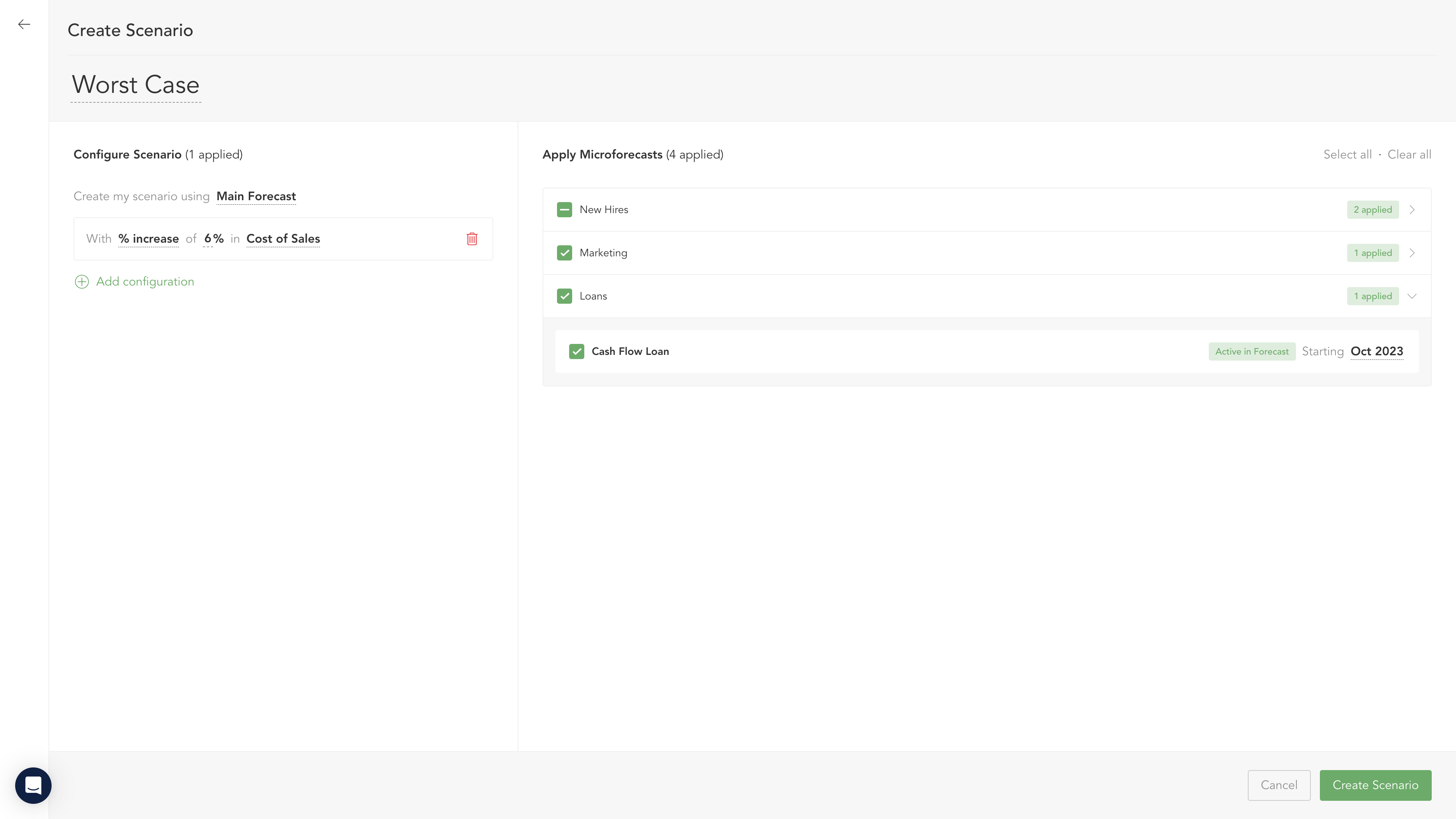Screen dimensions: 1456x819
Task: Delete the Cost of Sales configuration with trash icon
Action: tap(472, 238)
